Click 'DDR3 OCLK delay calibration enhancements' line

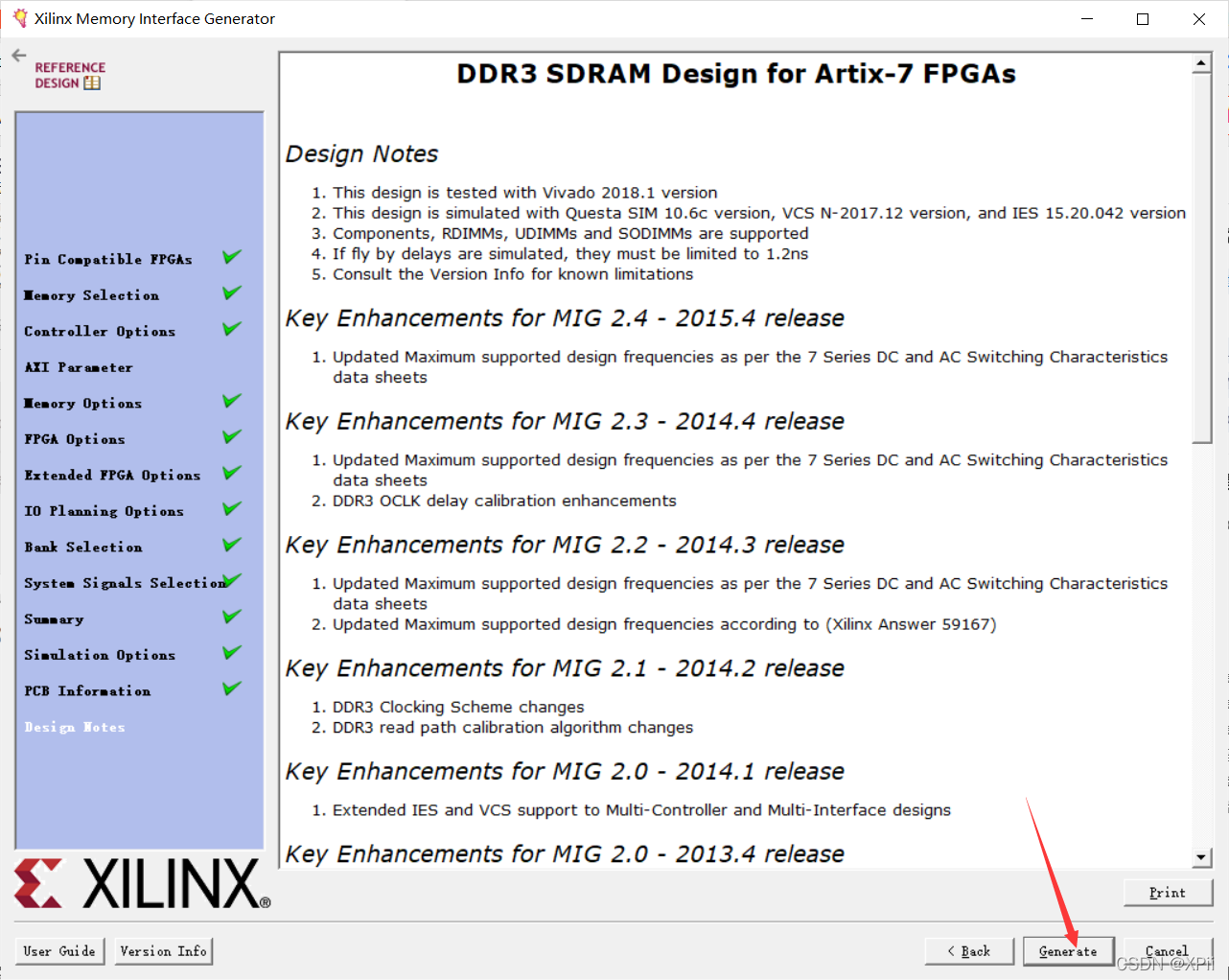pyautogui.click(x=504, y=501)
